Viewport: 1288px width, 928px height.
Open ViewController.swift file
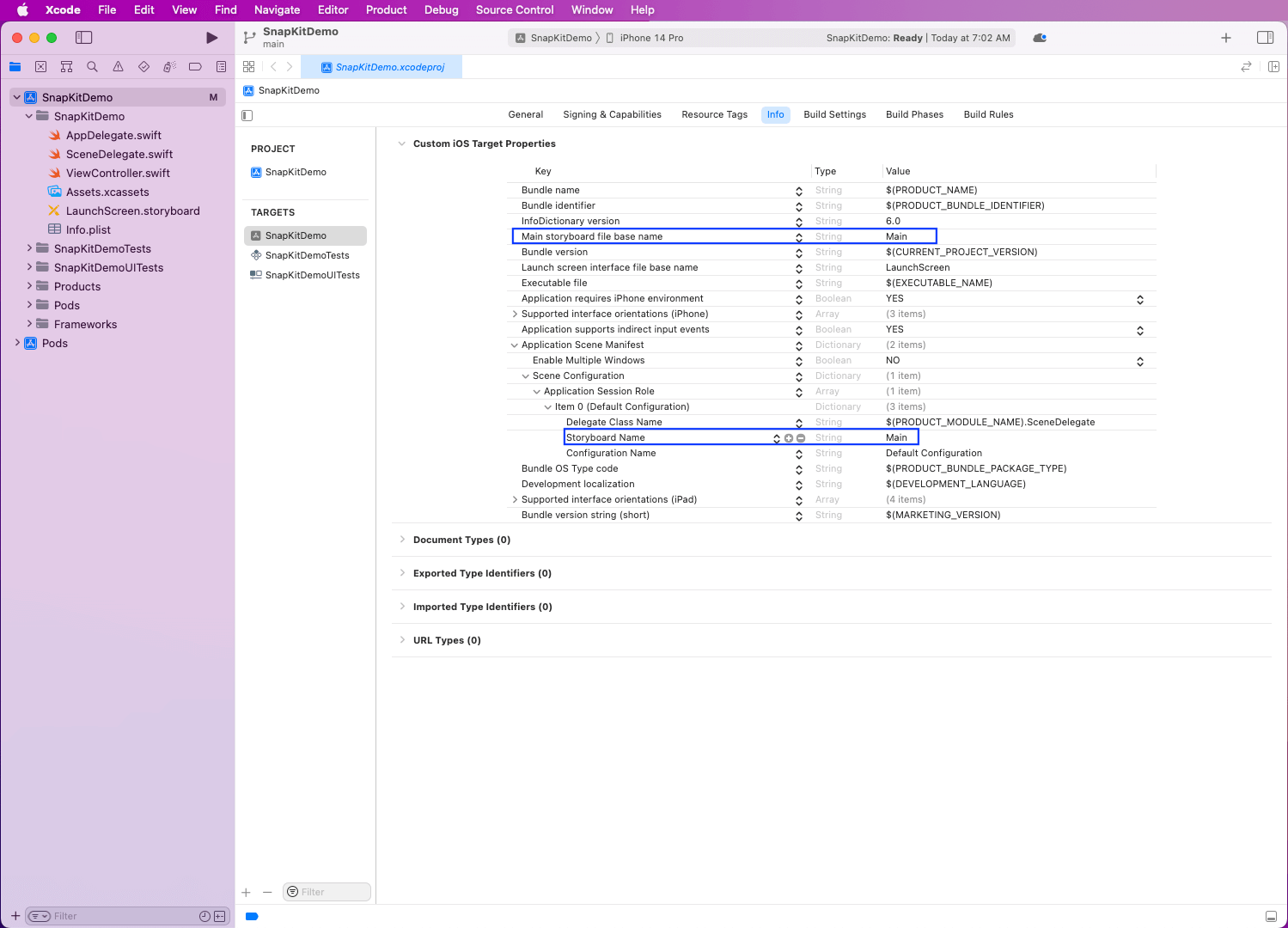[118, 173]
